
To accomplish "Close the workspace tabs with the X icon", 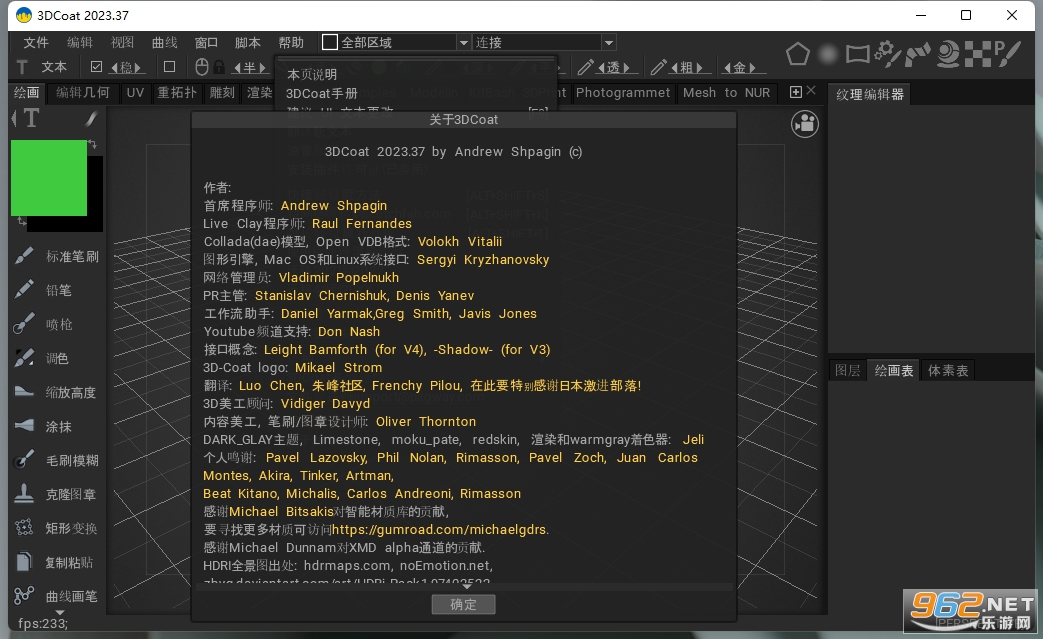I will [x=811, y=90].
